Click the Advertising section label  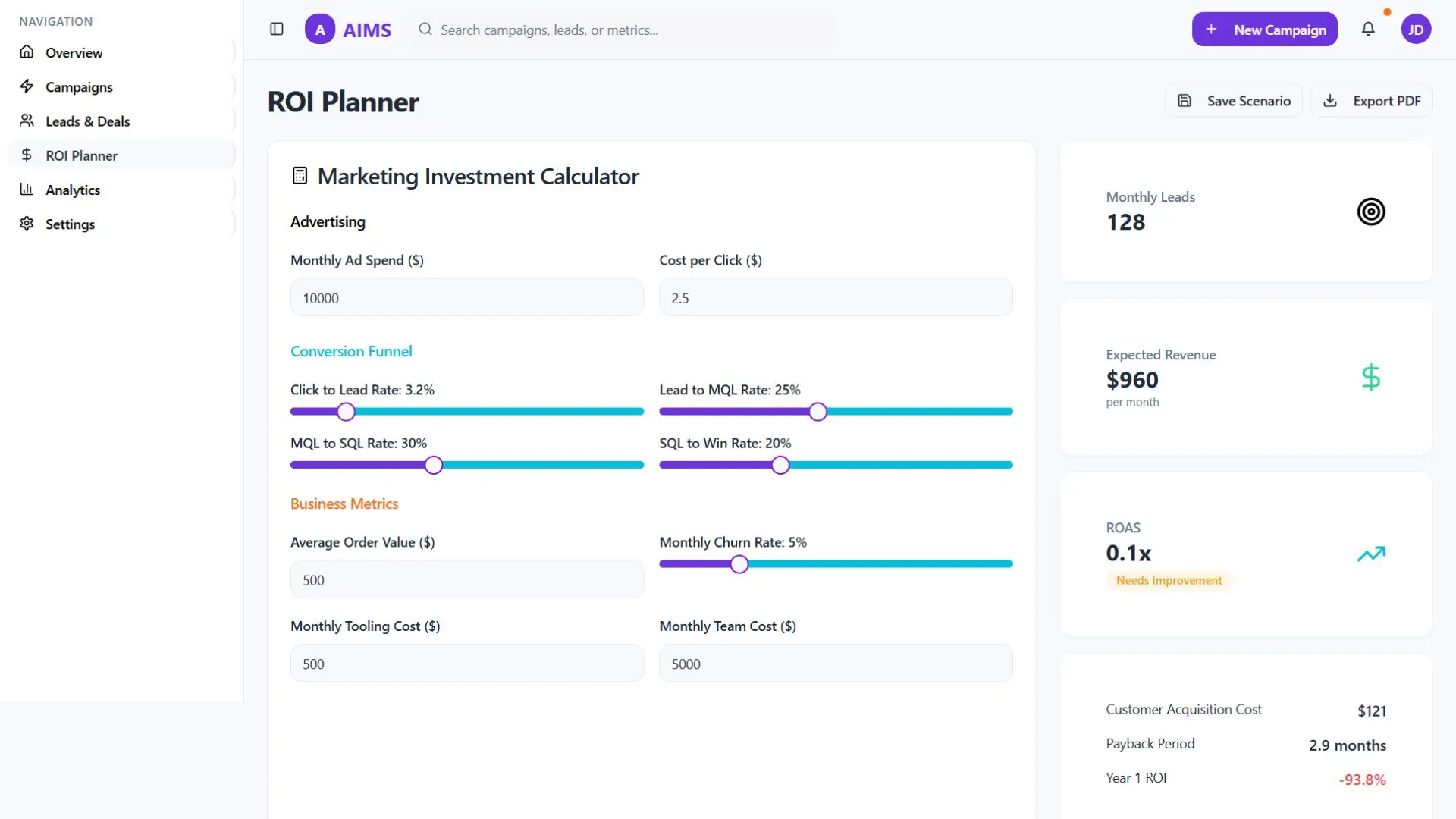[x=328, y=221]
